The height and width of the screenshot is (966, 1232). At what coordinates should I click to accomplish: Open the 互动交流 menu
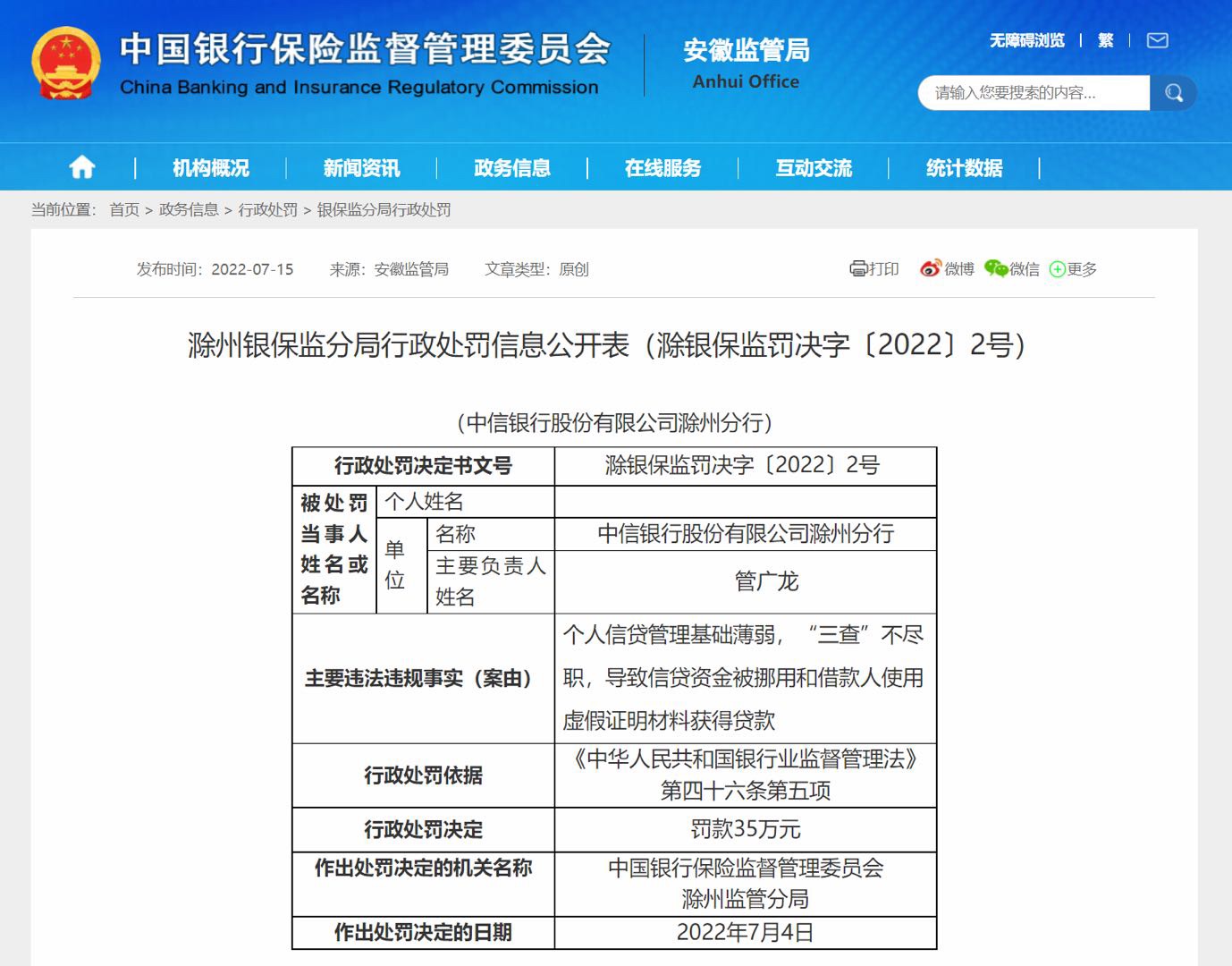814,168
